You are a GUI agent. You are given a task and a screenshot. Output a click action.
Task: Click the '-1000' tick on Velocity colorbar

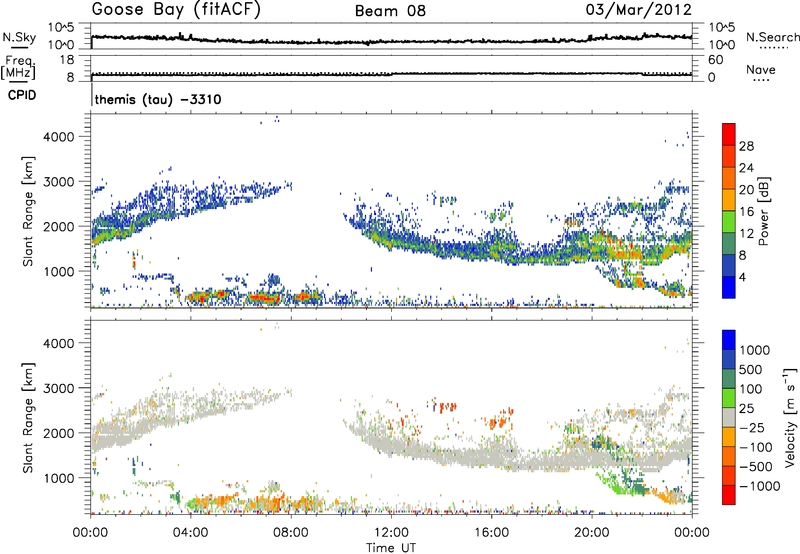pos(759,486)
